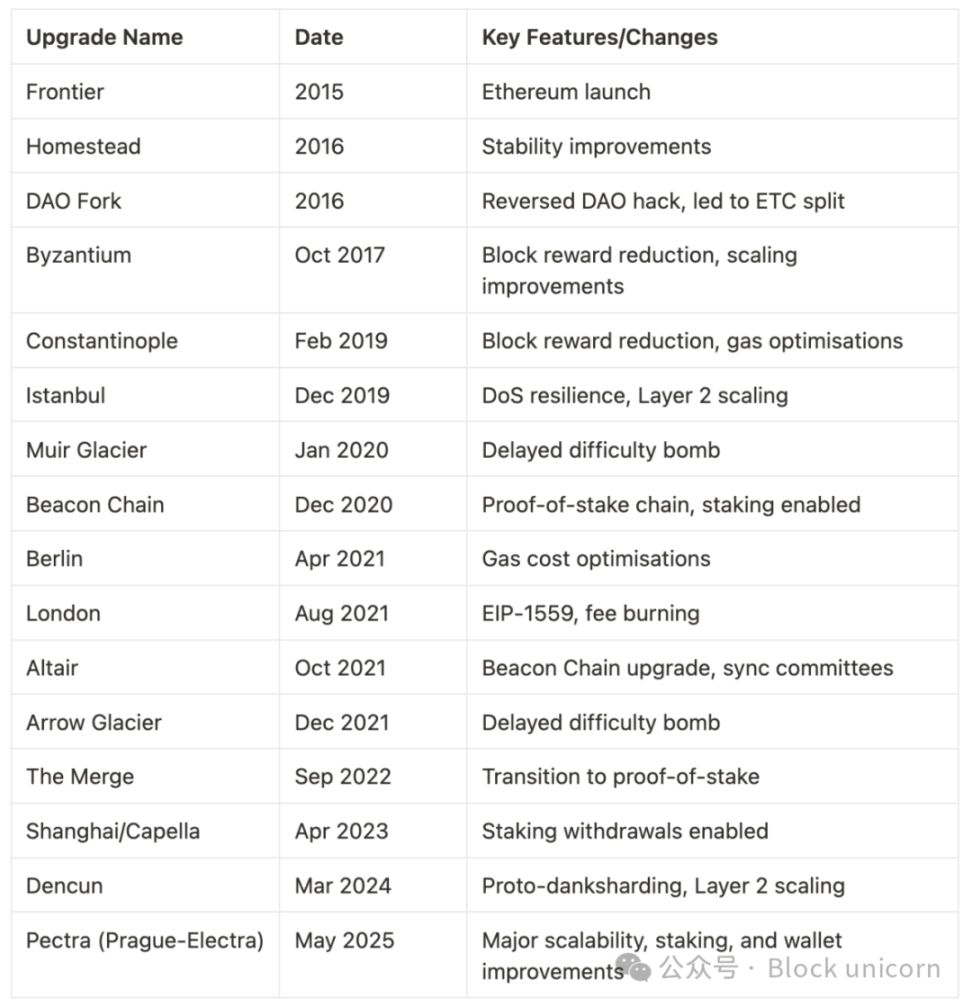
Task: Select the DAO Fork cell
Action: tap(73, 201)
